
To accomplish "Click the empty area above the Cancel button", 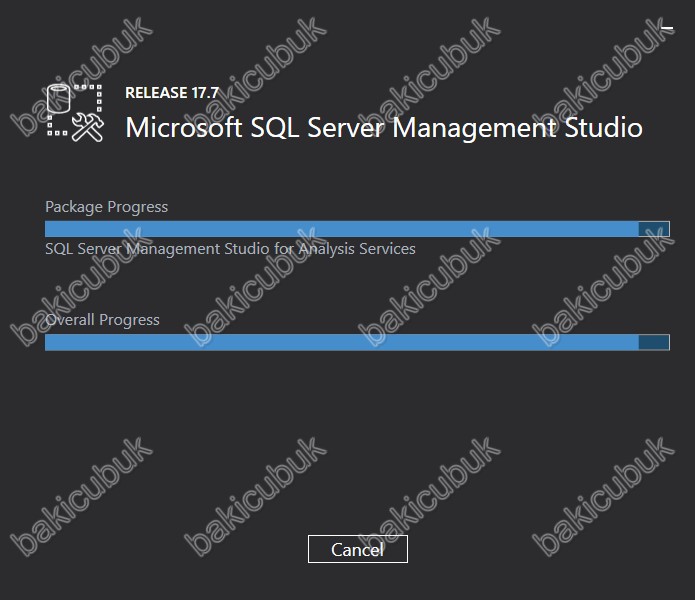I will pyautogui.click(x=358, y=443).
